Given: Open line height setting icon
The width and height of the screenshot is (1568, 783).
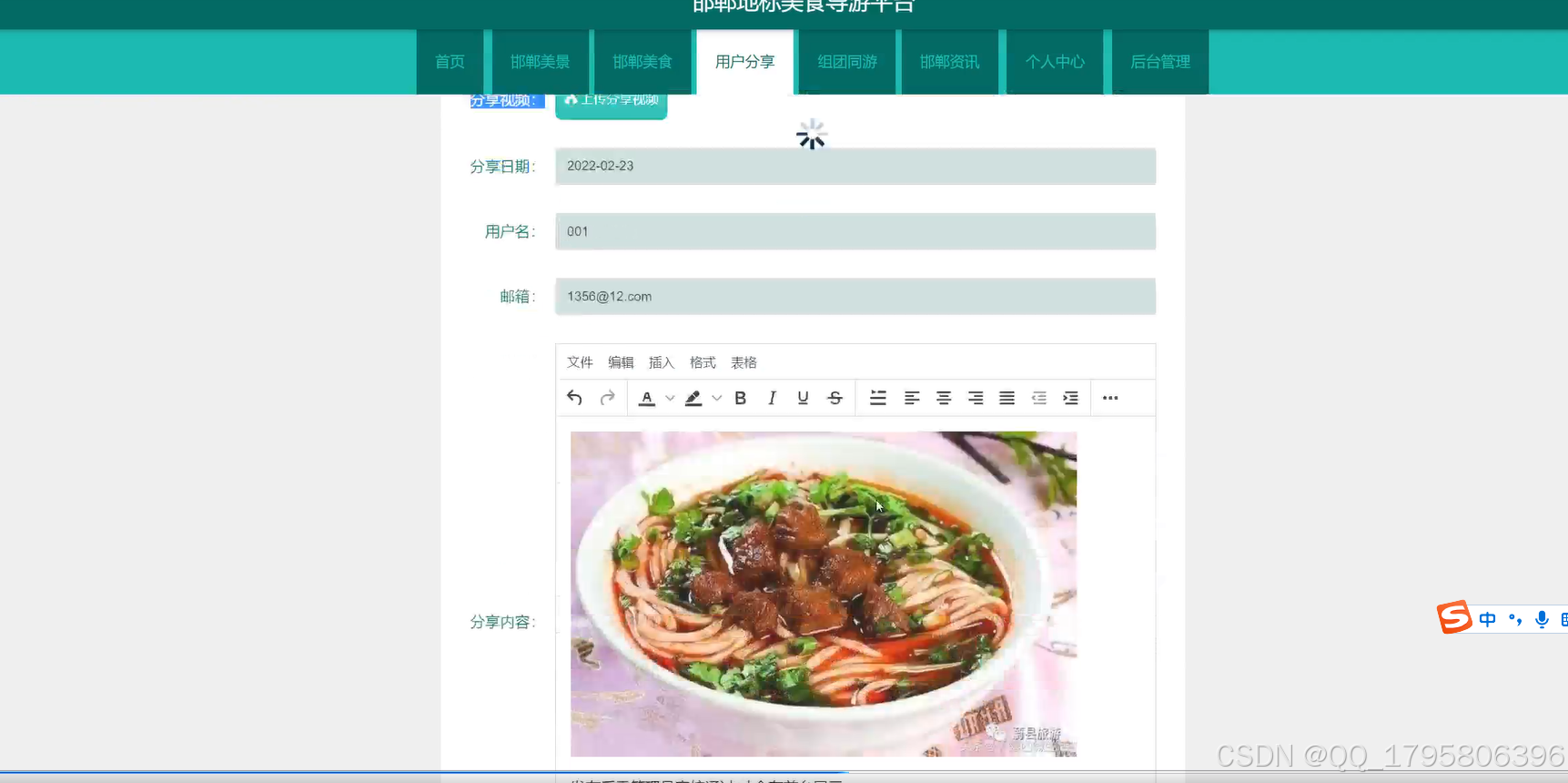Looking at the screenshot, I should coord(878,398).
